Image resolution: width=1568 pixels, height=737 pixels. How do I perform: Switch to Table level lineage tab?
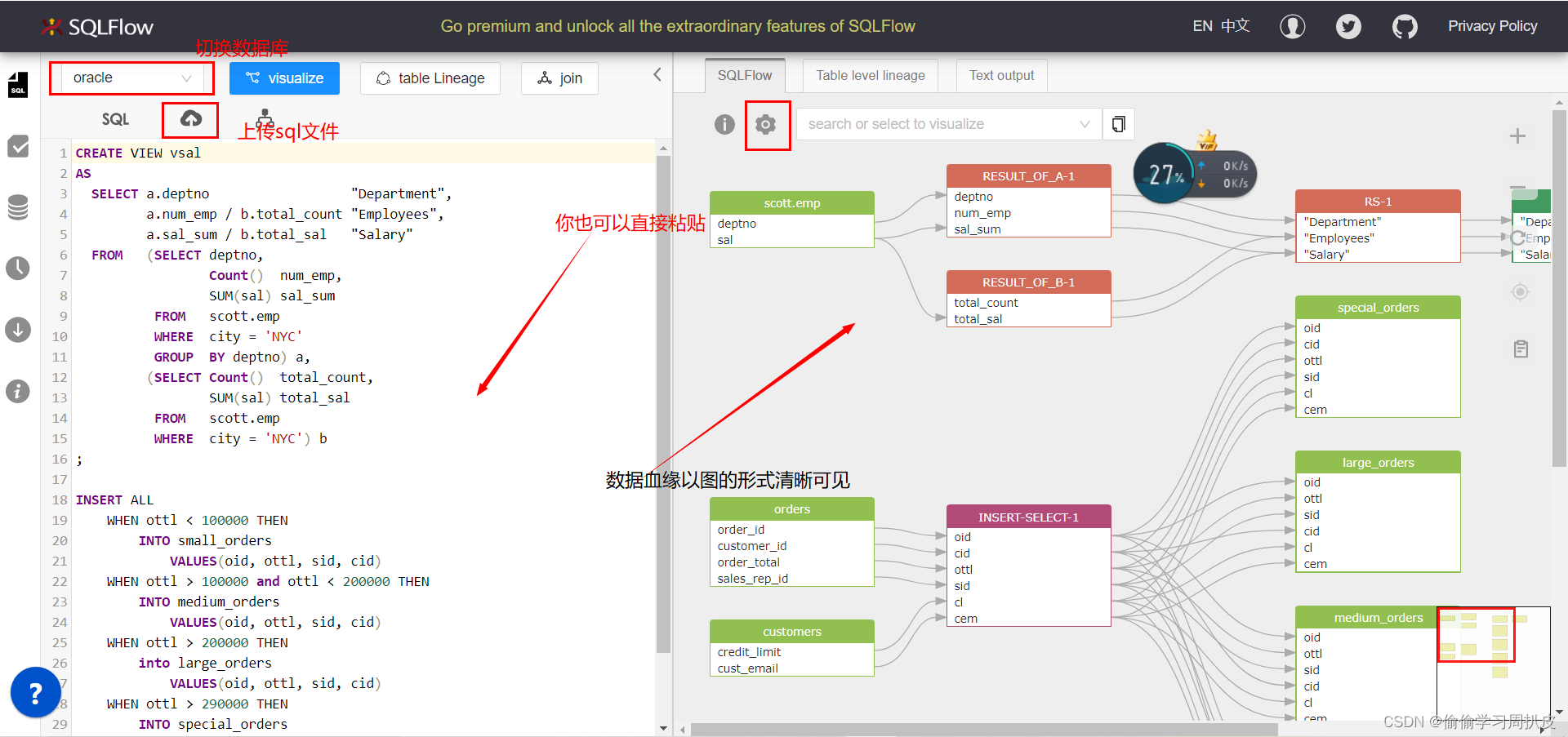[x=871, y=75]
